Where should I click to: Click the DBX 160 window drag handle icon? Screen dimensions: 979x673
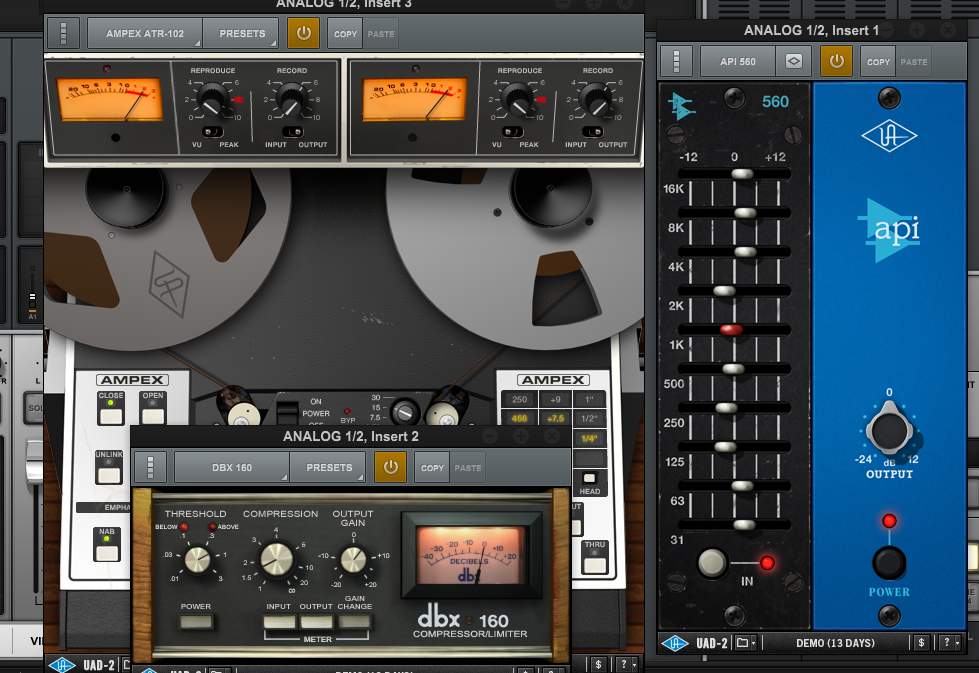[150, 467]
